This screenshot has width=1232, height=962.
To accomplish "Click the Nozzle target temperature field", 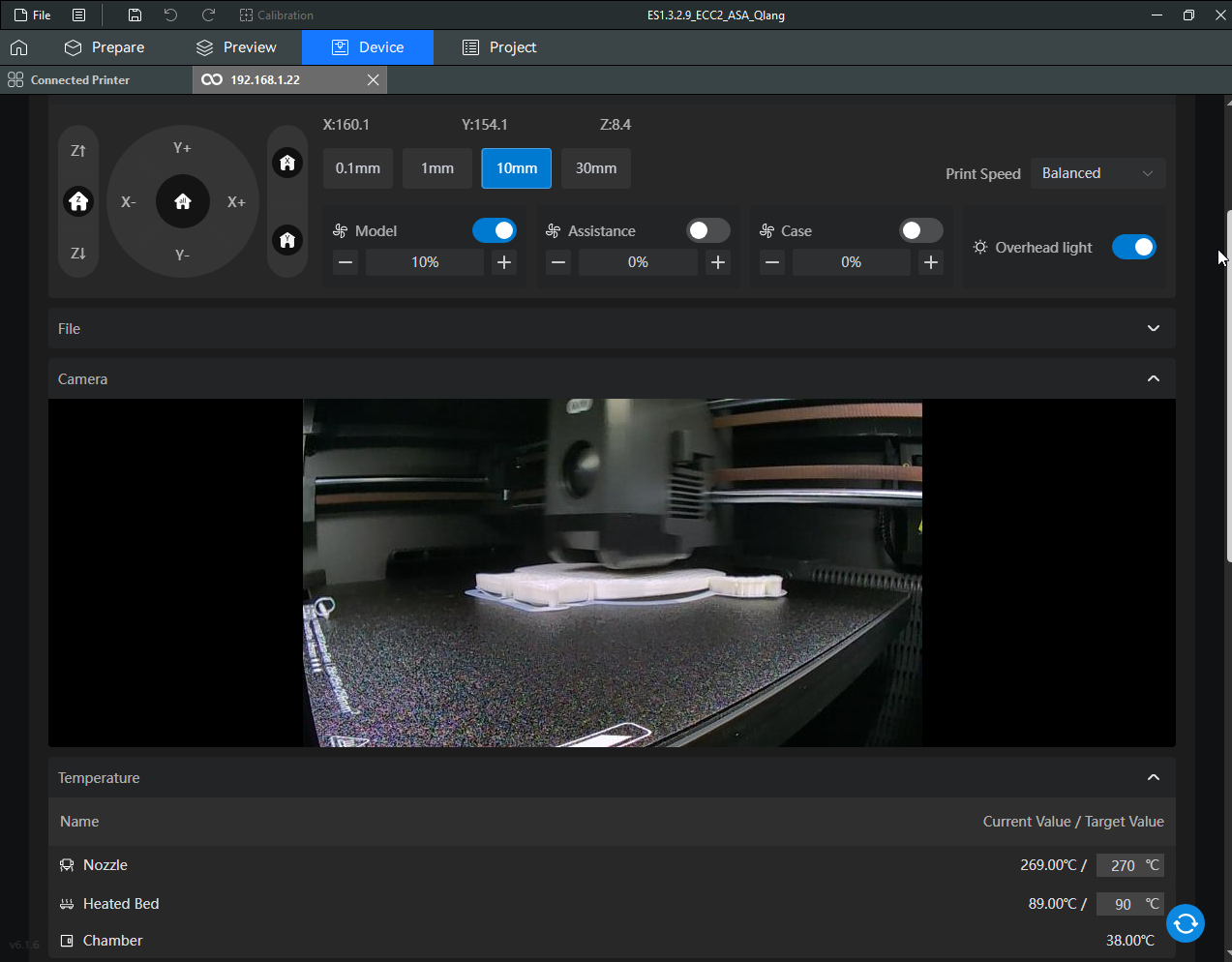I will (x=1122, y=865).
